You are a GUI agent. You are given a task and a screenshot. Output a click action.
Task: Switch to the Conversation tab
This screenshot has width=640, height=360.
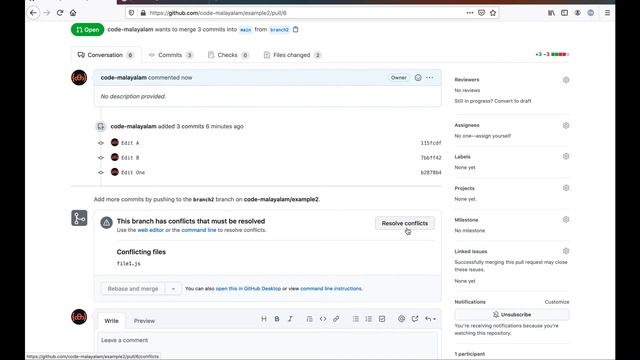pyautogui.click(x=106, y=55)
